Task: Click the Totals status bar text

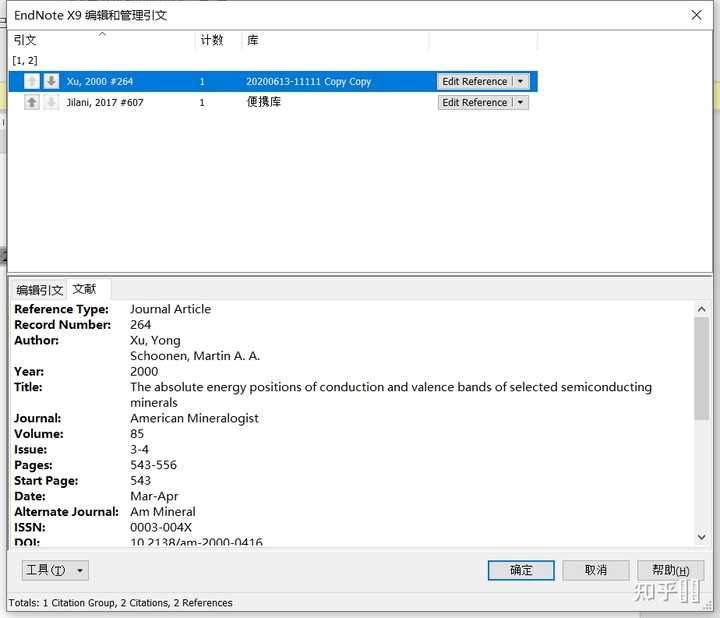Action: coord(120,603)
